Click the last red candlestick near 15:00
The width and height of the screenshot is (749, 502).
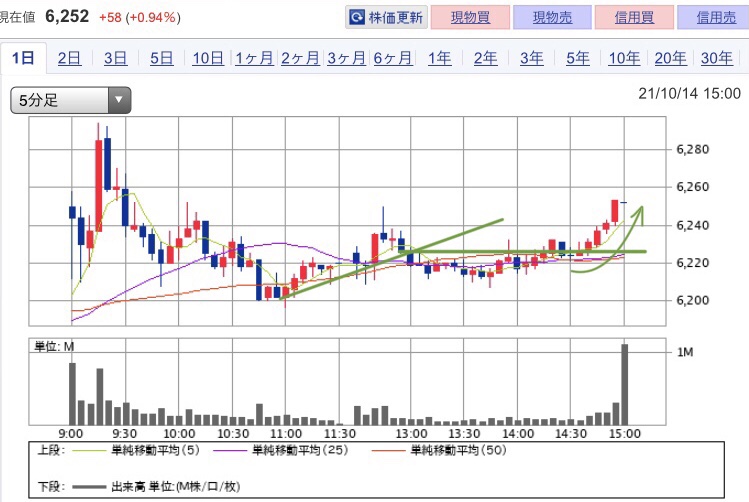(615, 211)
